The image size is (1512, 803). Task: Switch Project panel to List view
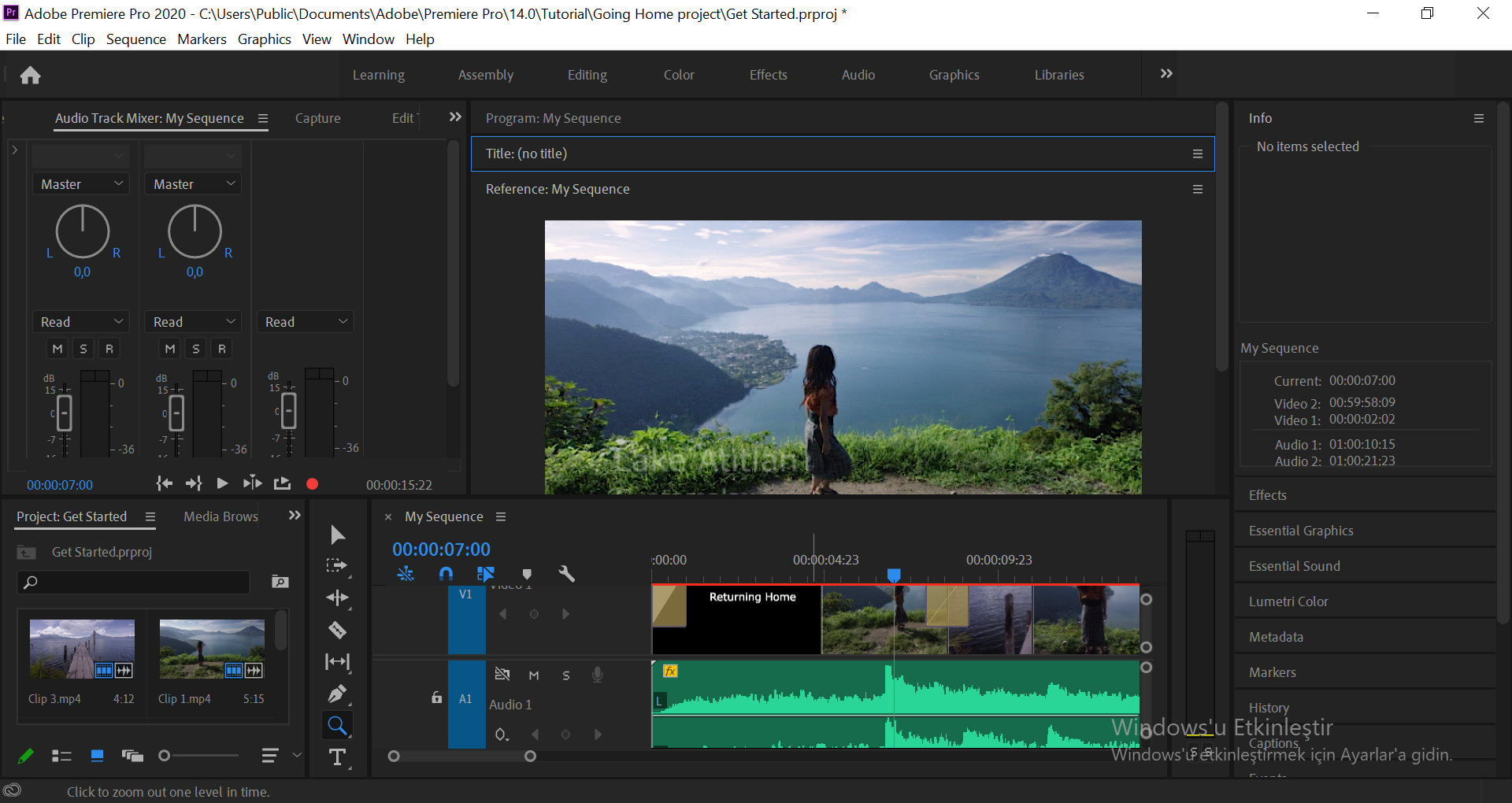(x=61, y=756)
